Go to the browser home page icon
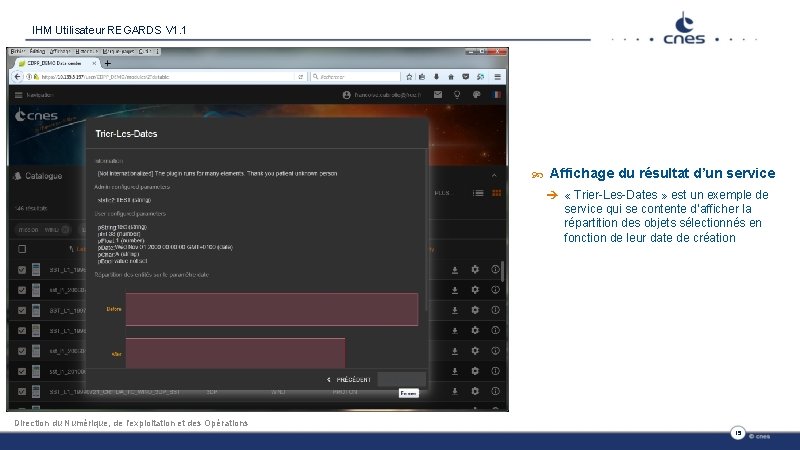Viewport: 800px width, 450px height. pos(451,77)
